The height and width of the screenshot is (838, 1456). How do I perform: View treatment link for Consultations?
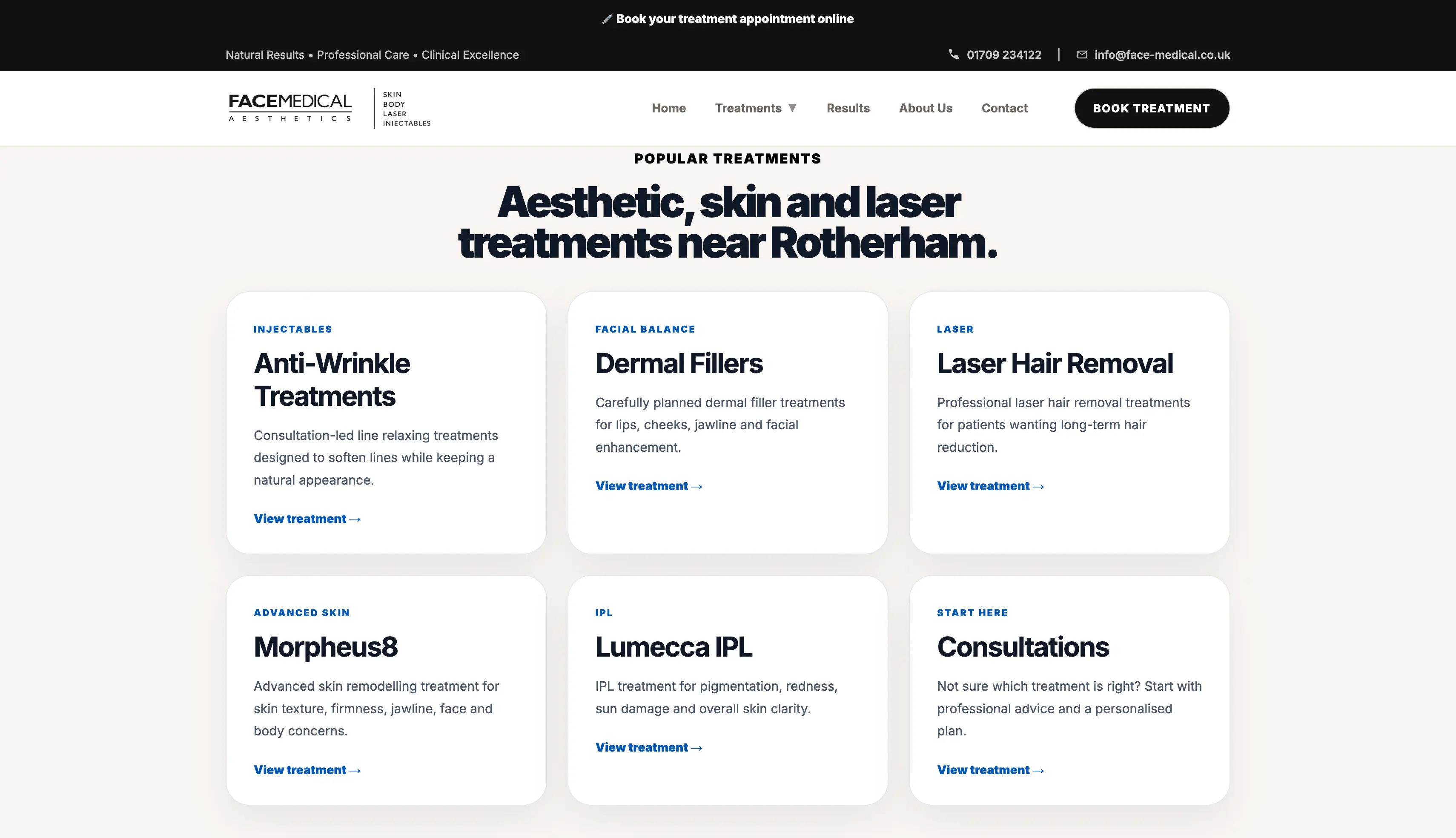[x=990, y=769]
